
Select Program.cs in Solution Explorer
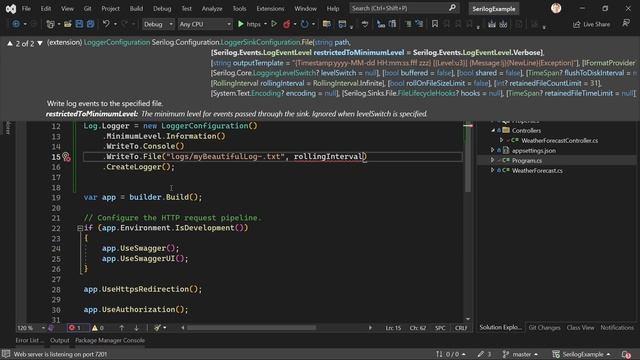pos(527,160)
